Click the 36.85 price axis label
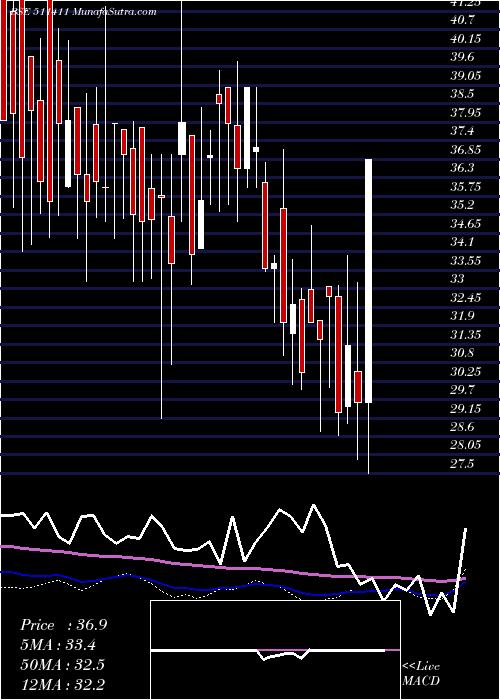This screenshot has width=500, height=700. pyautogui.click(x=466, y=150)
